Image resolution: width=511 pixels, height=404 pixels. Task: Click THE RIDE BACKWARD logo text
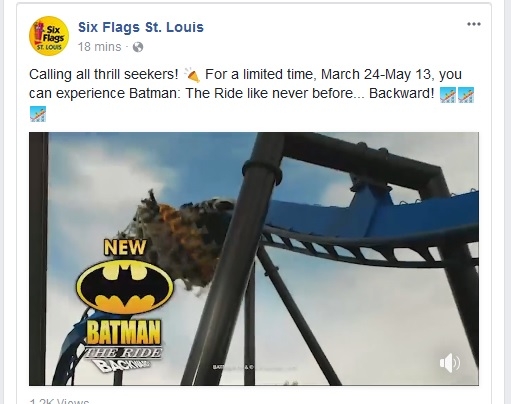pyautogui.click(x=123, y=359)
